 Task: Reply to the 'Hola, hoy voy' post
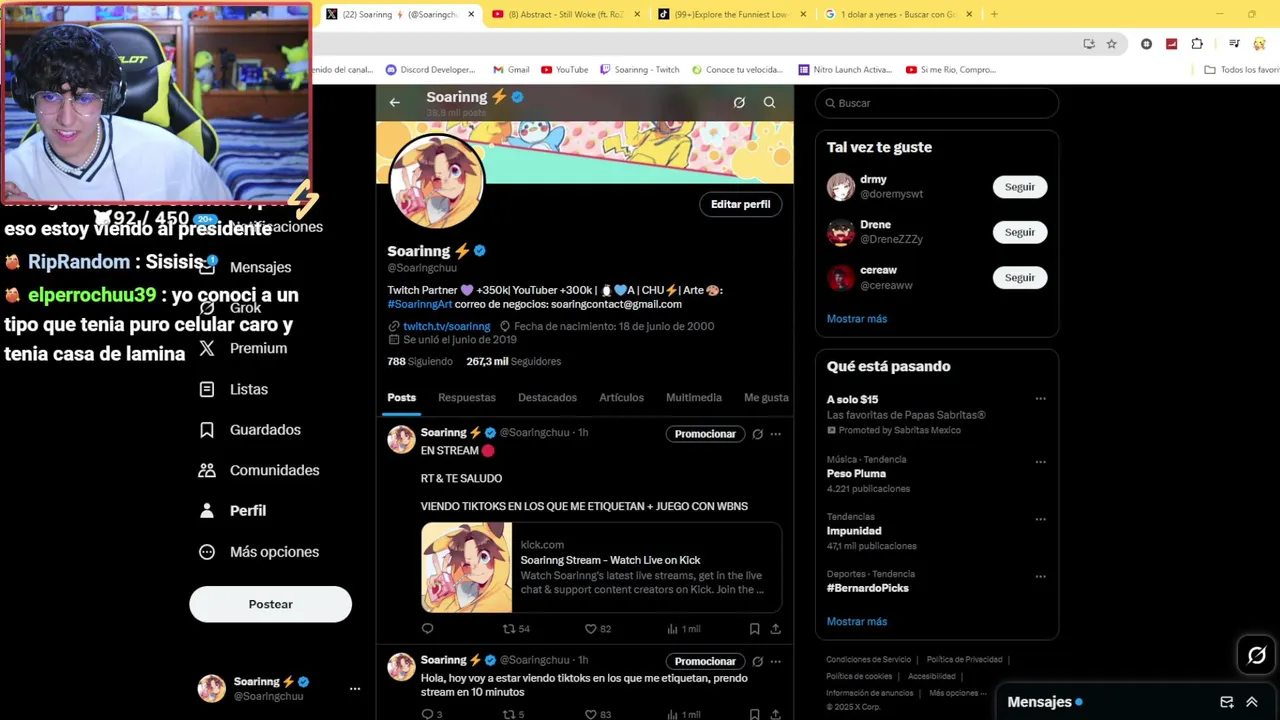point(431,714)
